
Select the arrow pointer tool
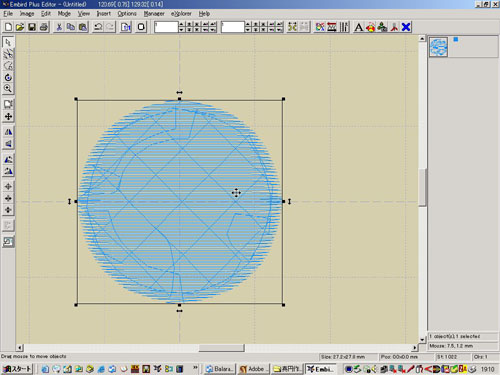click(8, 42)
